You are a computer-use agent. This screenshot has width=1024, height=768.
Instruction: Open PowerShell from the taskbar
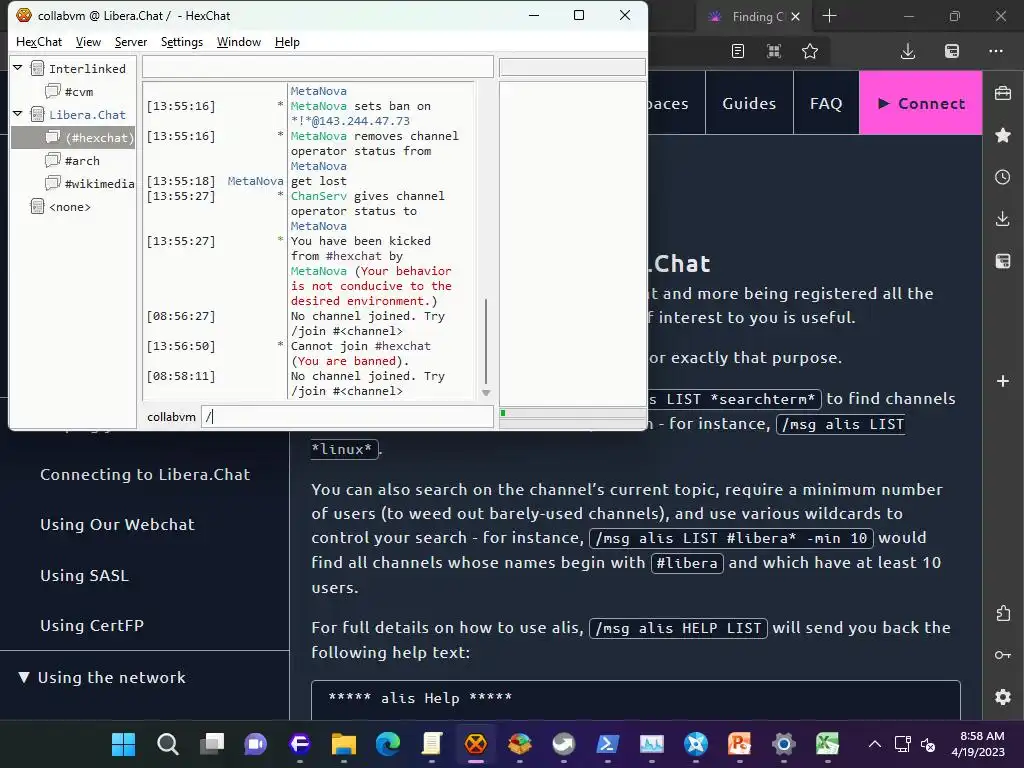607,744
